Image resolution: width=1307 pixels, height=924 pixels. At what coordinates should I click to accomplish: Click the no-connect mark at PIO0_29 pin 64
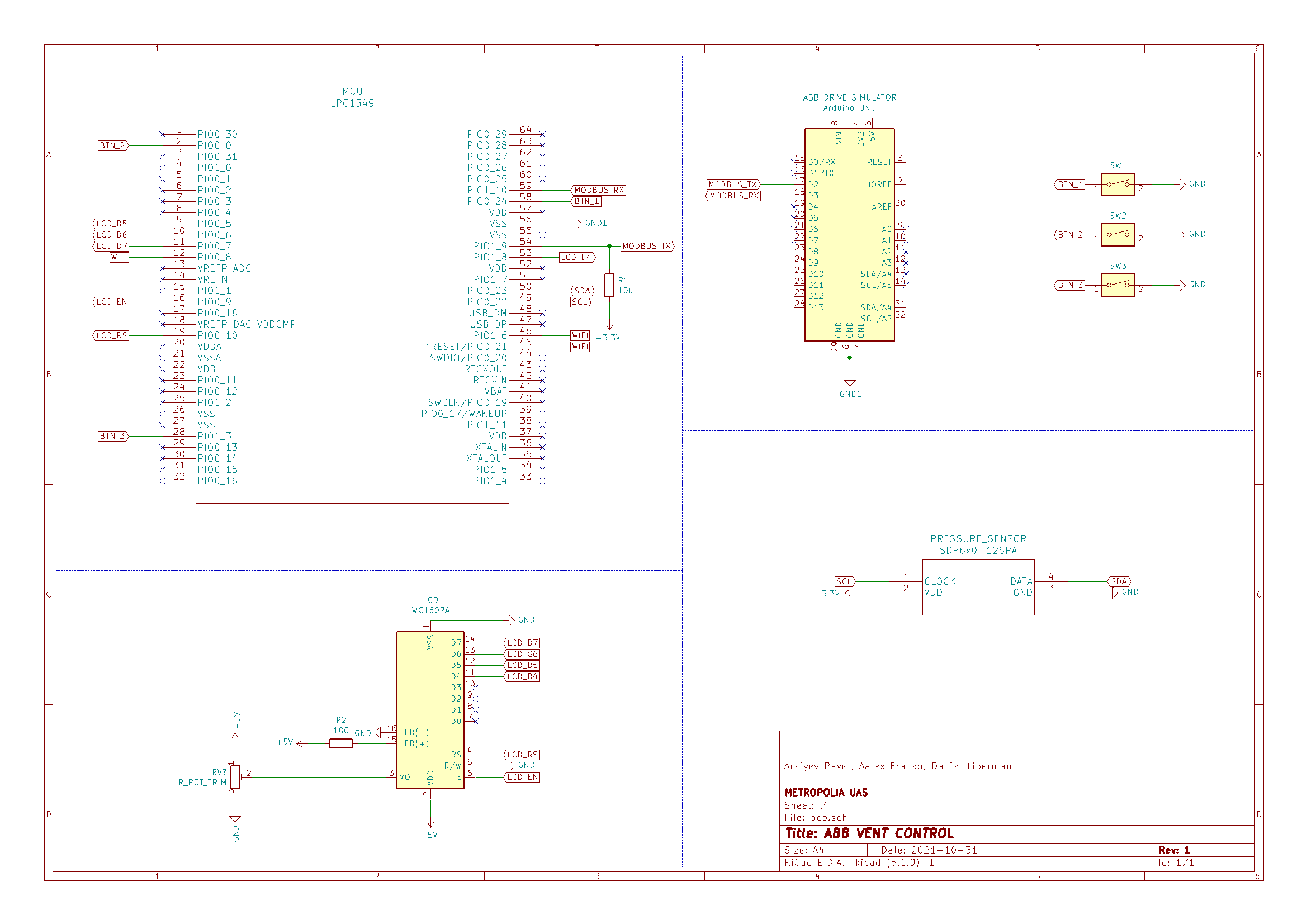542,134
